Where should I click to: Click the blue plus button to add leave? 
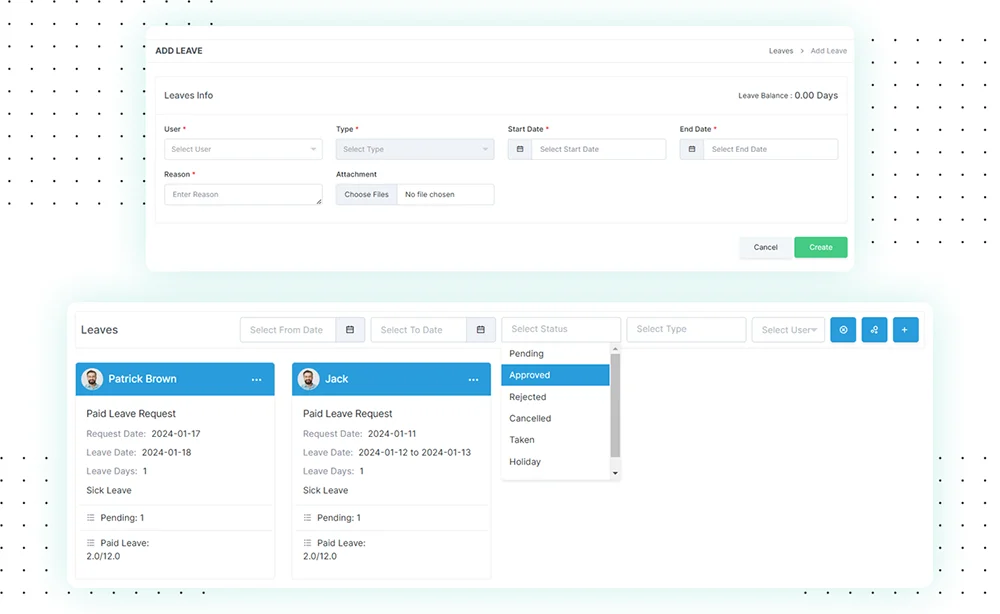[x=905, y=330]
